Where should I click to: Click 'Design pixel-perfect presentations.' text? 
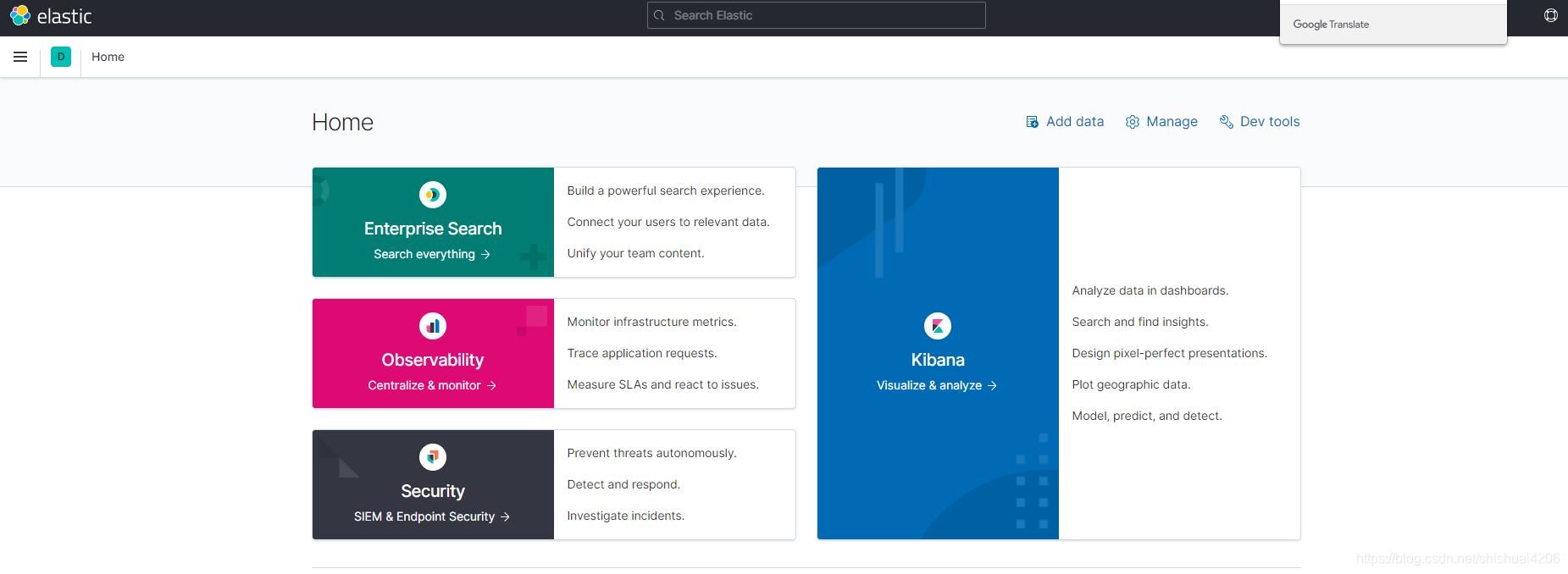click(x=1170, y=353)
